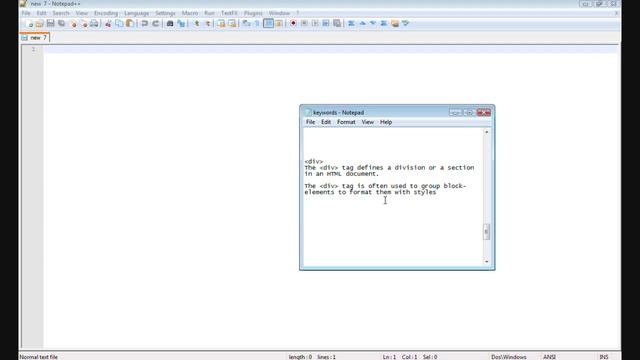Screen dimensions: 640x360
Task: Open the Edit menu in Notepad++
Action: (x=41, y=13)
